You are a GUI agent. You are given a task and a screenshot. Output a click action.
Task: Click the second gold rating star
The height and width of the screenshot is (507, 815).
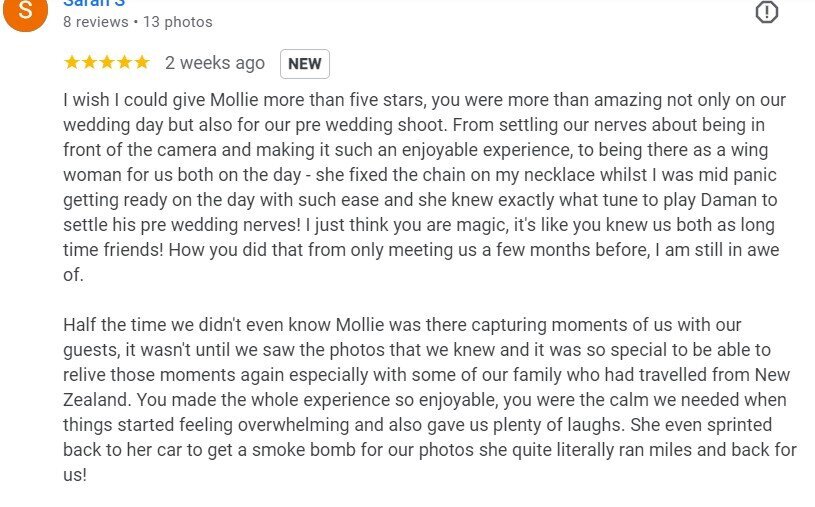[x=89, y=62]
